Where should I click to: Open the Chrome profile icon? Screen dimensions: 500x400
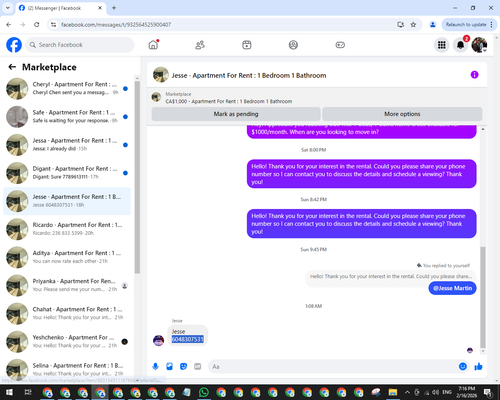pyautogui.click(x=433, y=25)
